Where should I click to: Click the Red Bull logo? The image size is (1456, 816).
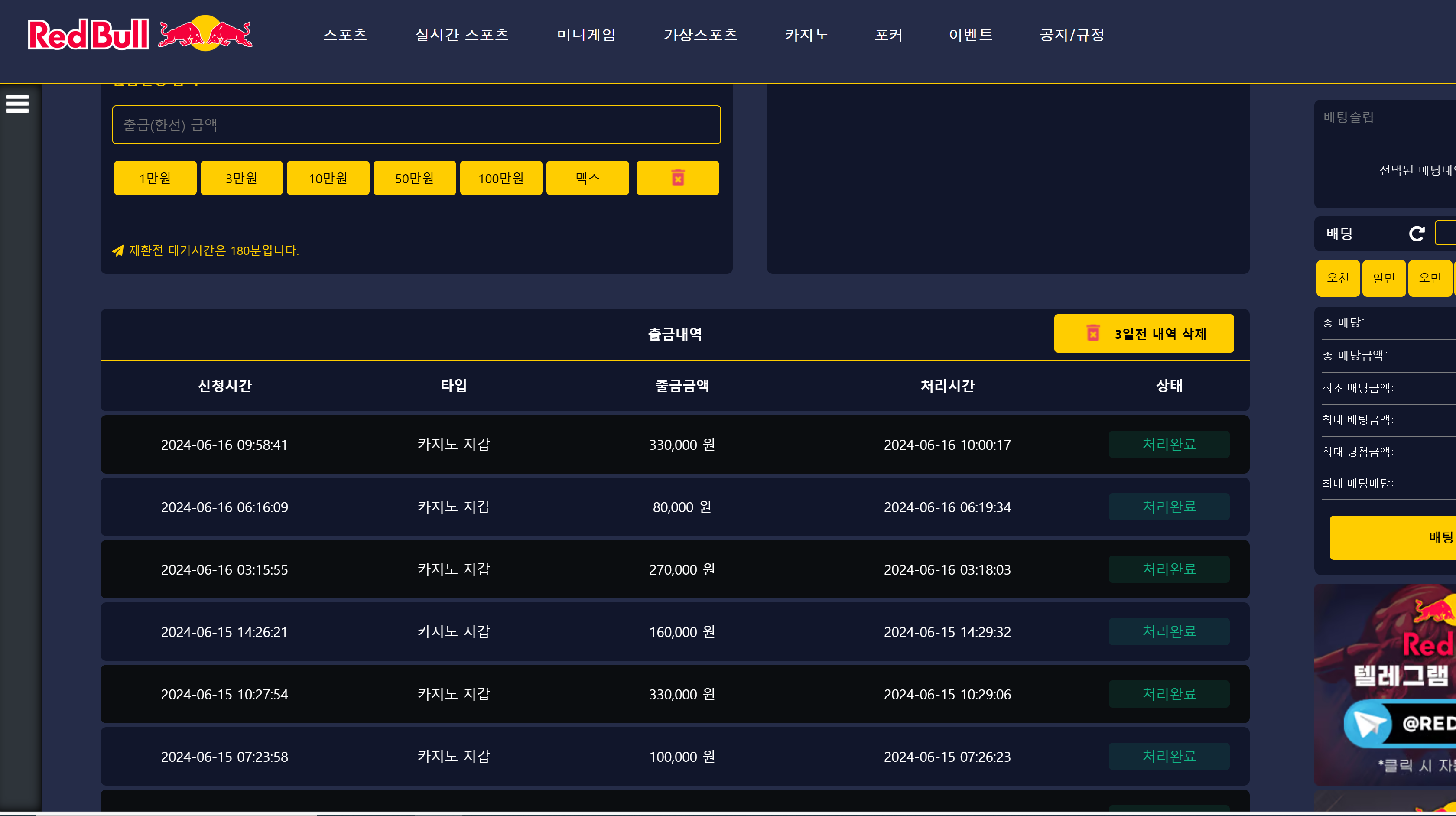click(x=140, y=35)
